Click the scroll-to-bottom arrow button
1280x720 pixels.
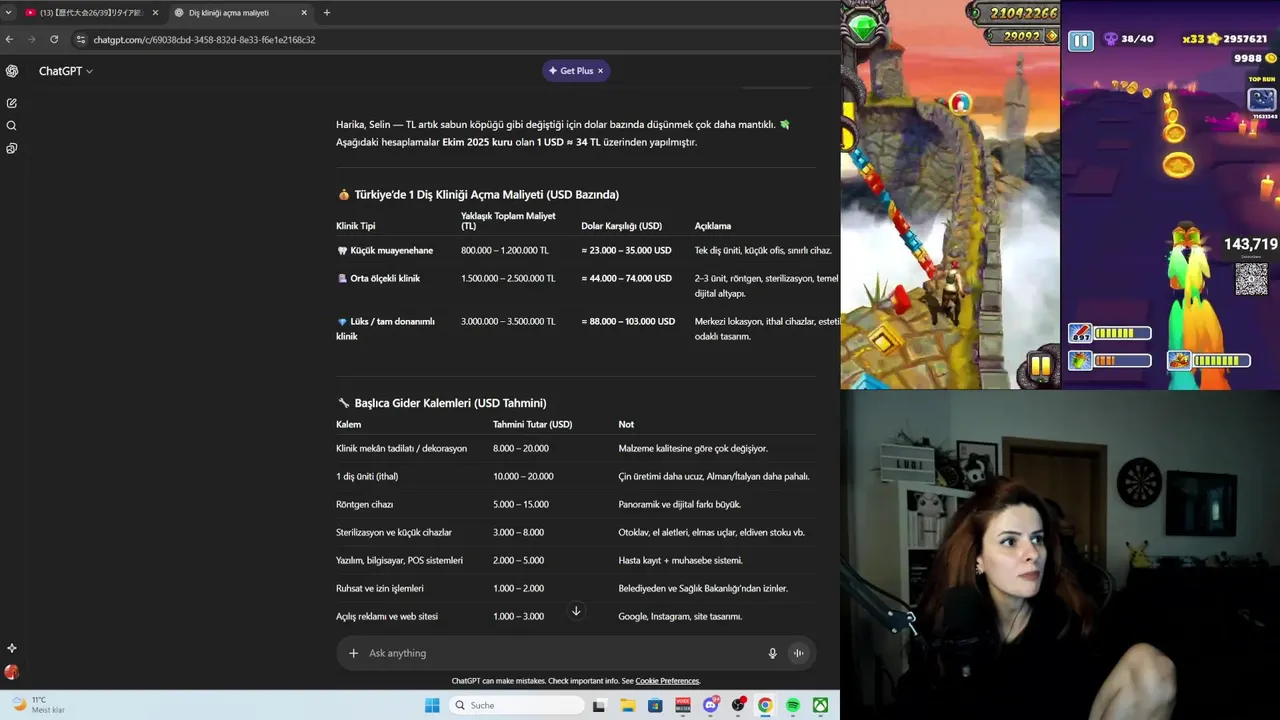(x=576, y=611)
